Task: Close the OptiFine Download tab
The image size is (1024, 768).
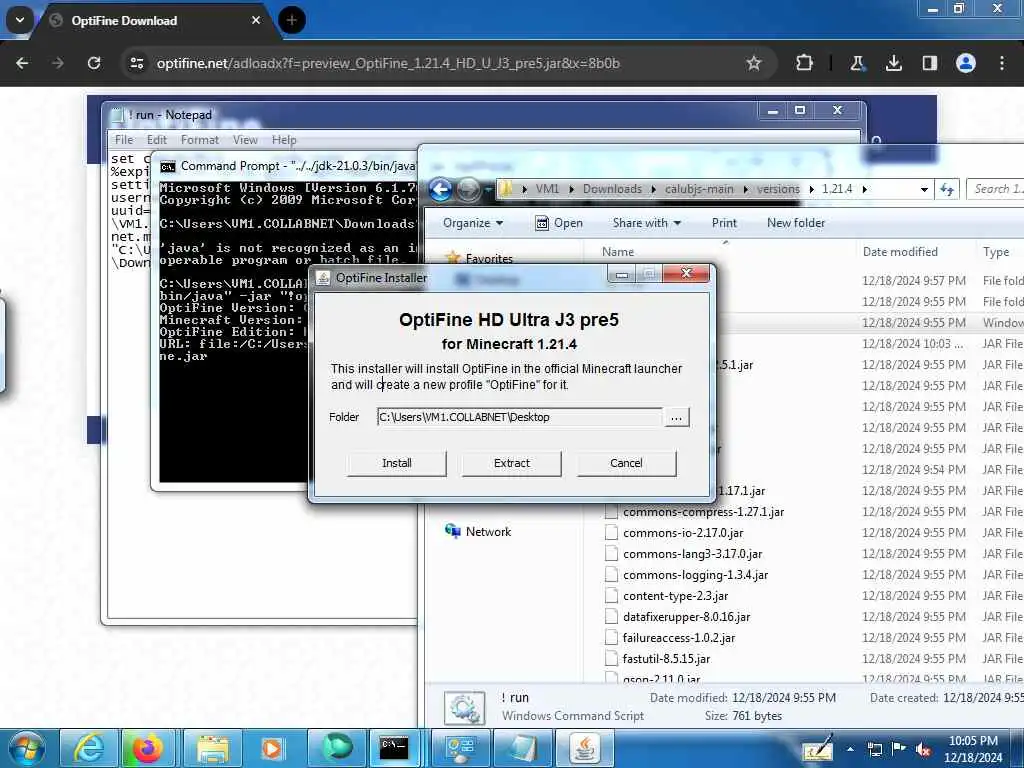Action: click(256, 20)
